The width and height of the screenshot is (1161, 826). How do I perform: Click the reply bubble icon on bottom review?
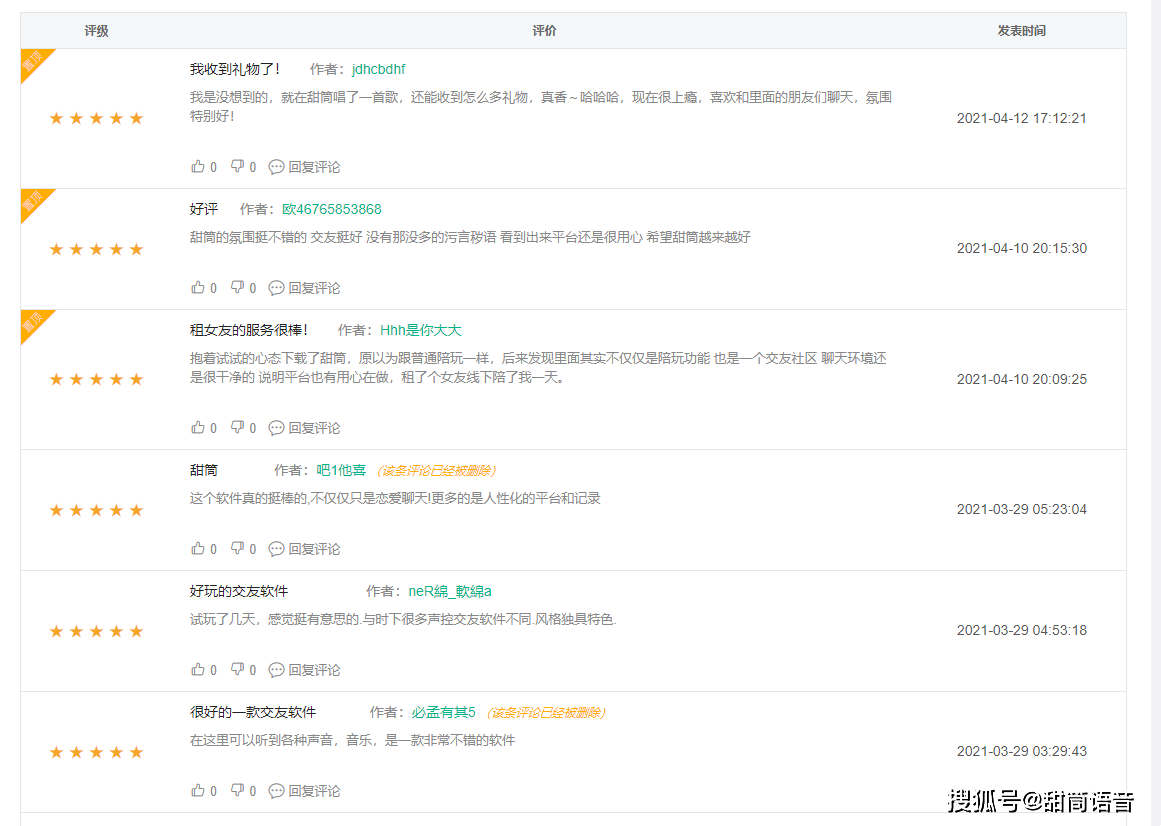coord(276,790)
